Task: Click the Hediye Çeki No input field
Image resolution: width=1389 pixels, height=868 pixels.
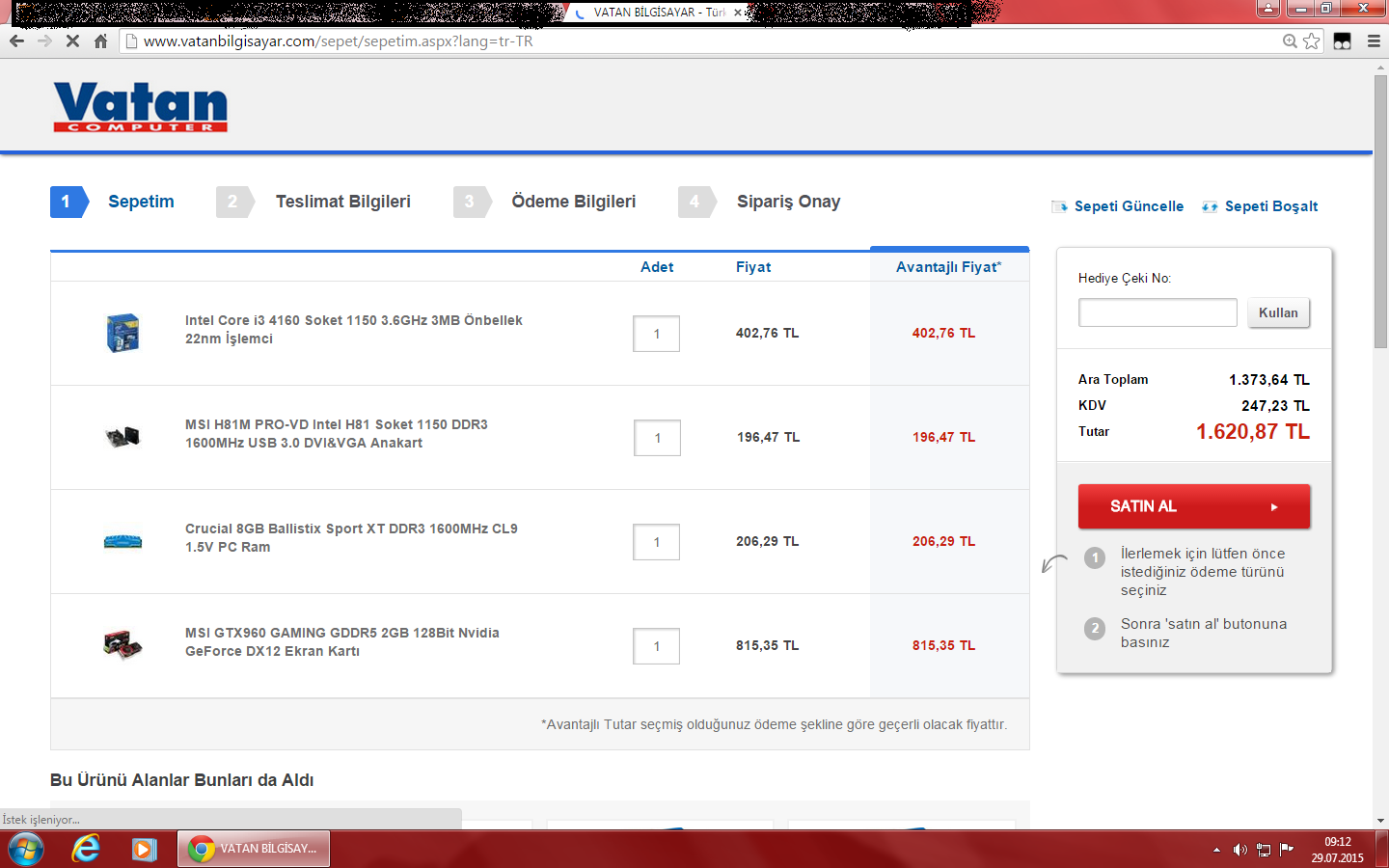Action: pyautogui.click(x=1157, y=312)
